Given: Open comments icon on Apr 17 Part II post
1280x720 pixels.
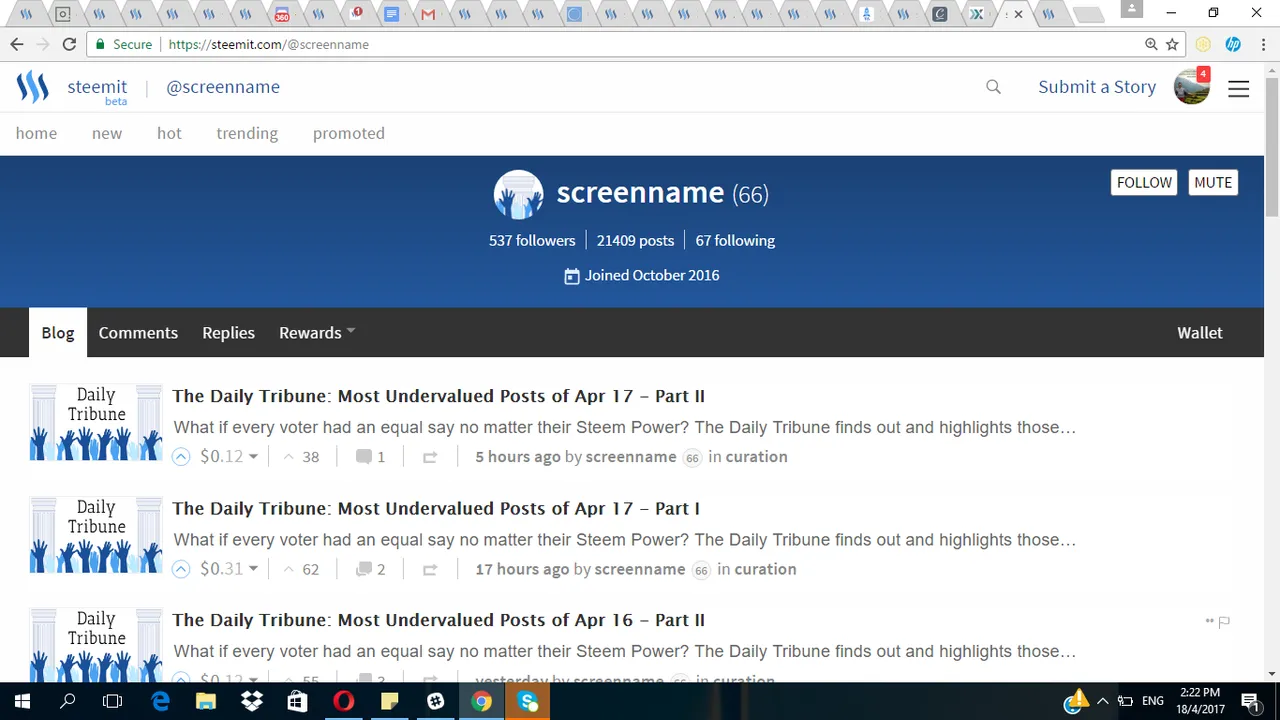Looking at the screenshot, I should pos(364,457).
